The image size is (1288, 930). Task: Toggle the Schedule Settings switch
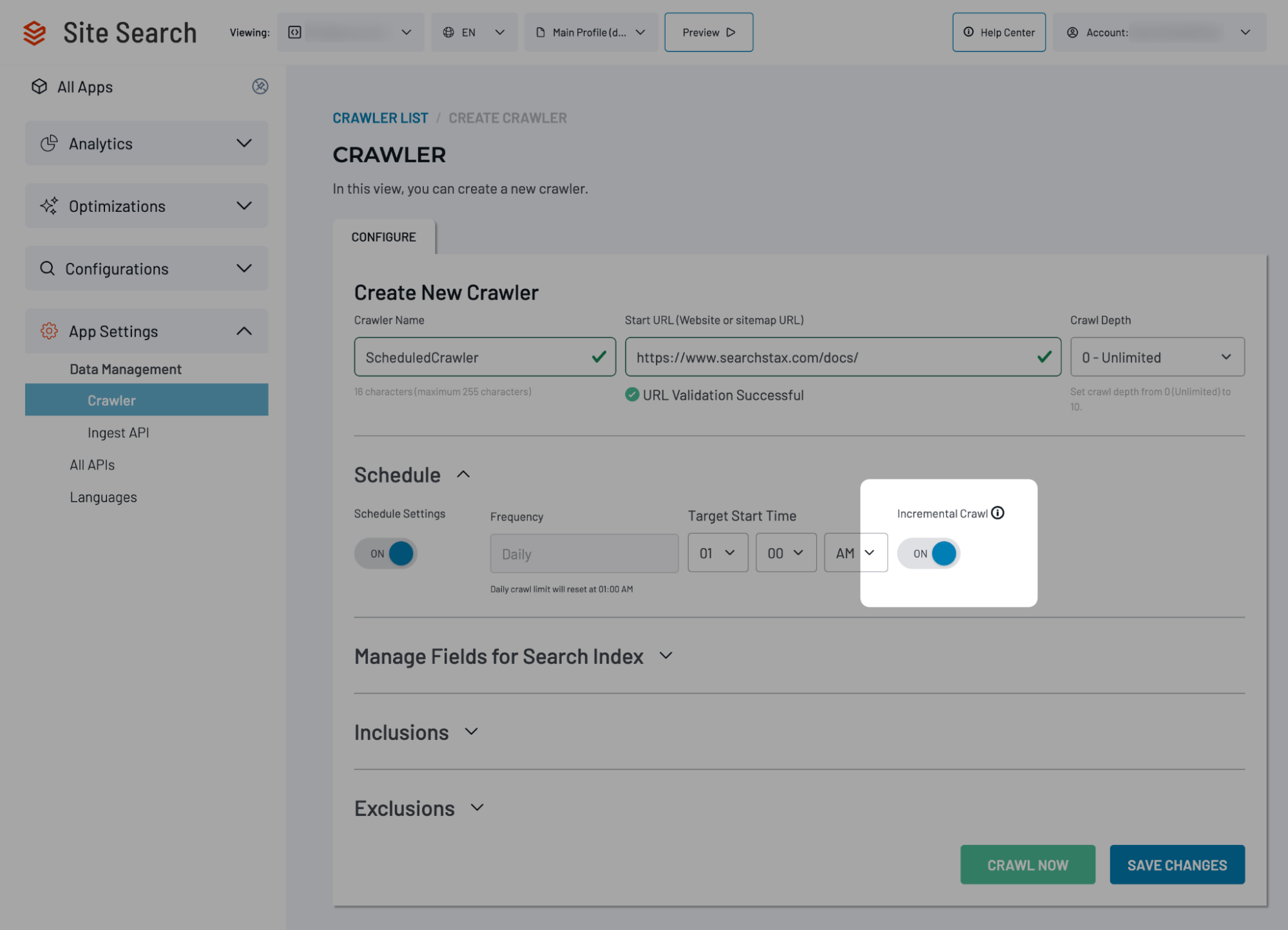[x=385, y=553]
